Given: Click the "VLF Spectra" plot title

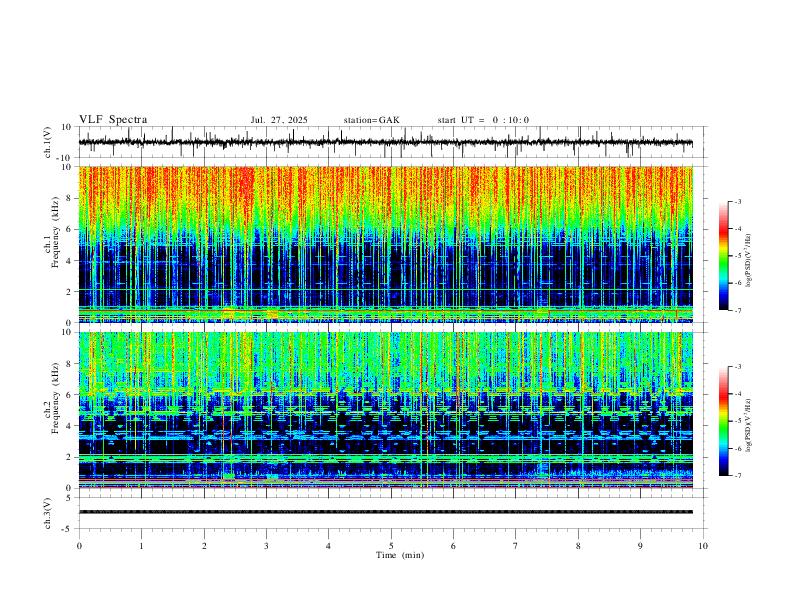Looking at the screenshot, I should coord(113,120).
